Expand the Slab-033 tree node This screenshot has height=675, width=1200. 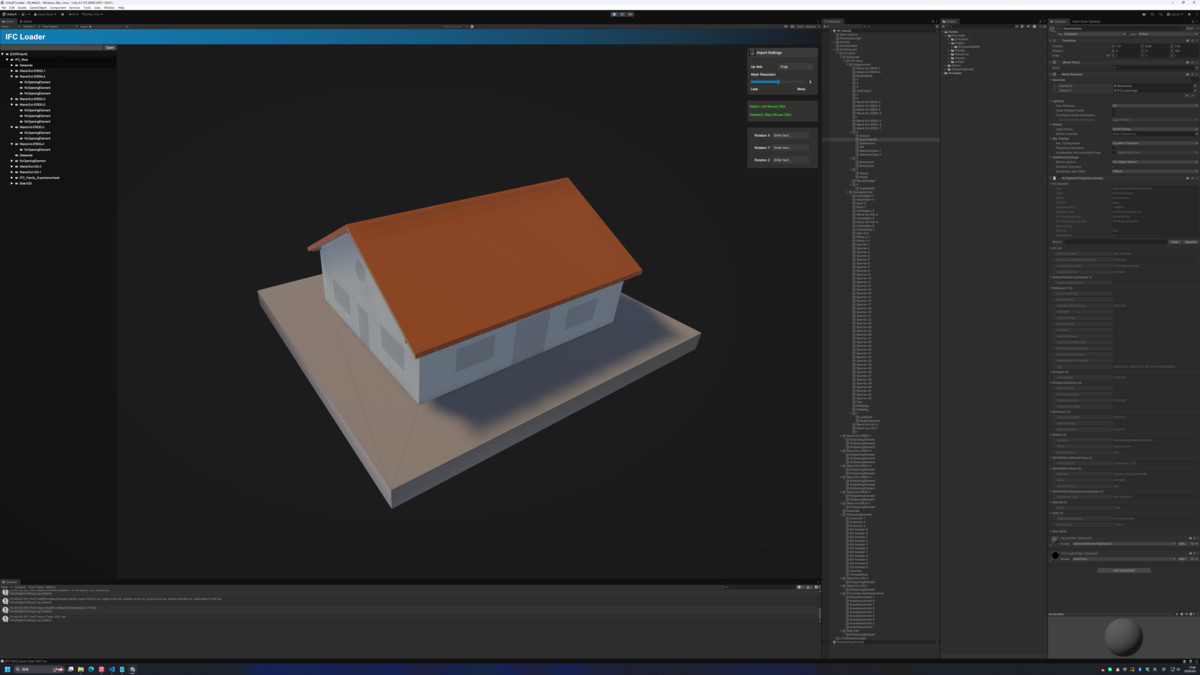click(x=13, y=183)
